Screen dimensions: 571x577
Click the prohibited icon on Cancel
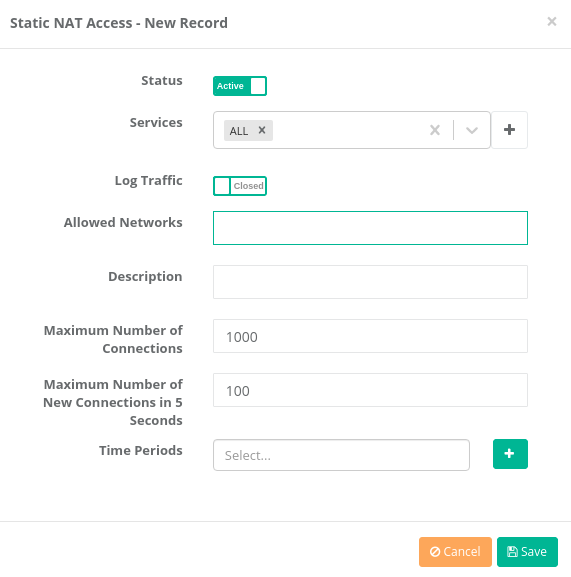[435, 552]
